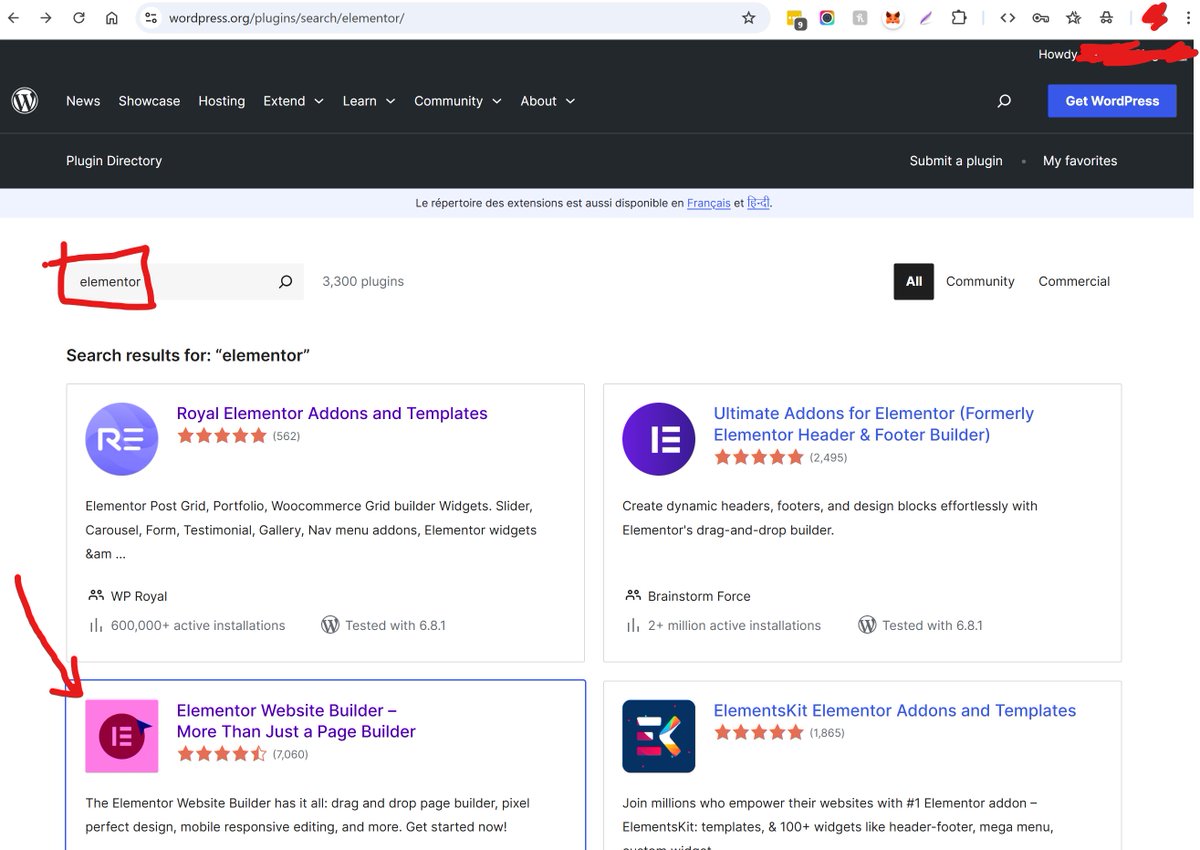Viewport: 1200px width, 850px height.
Task: View site information icon in address bar
Action: coord(151,18)
